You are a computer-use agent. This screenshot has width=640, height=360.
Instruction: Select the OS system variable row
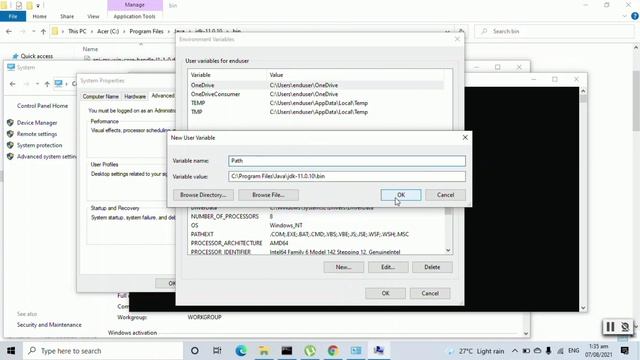(x=316, y=226)
